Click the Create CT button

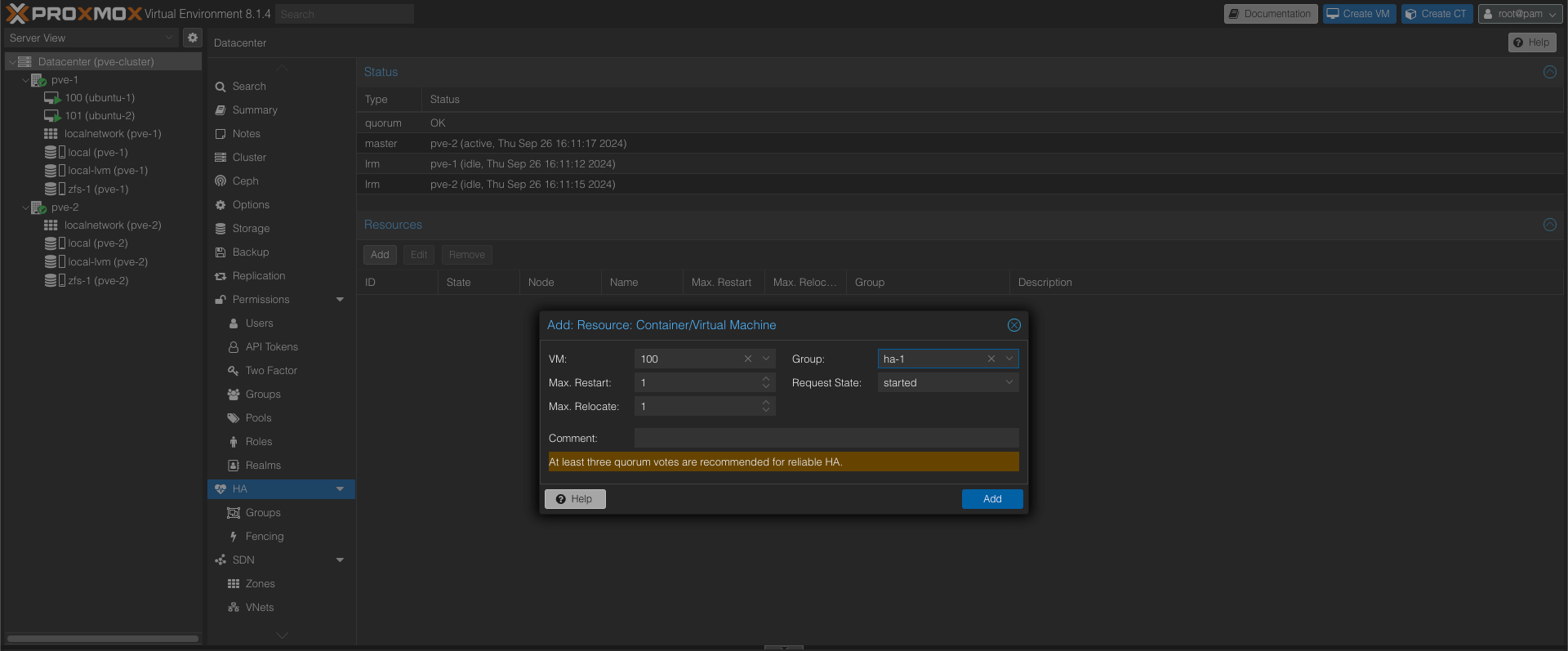coord(1437,14)
